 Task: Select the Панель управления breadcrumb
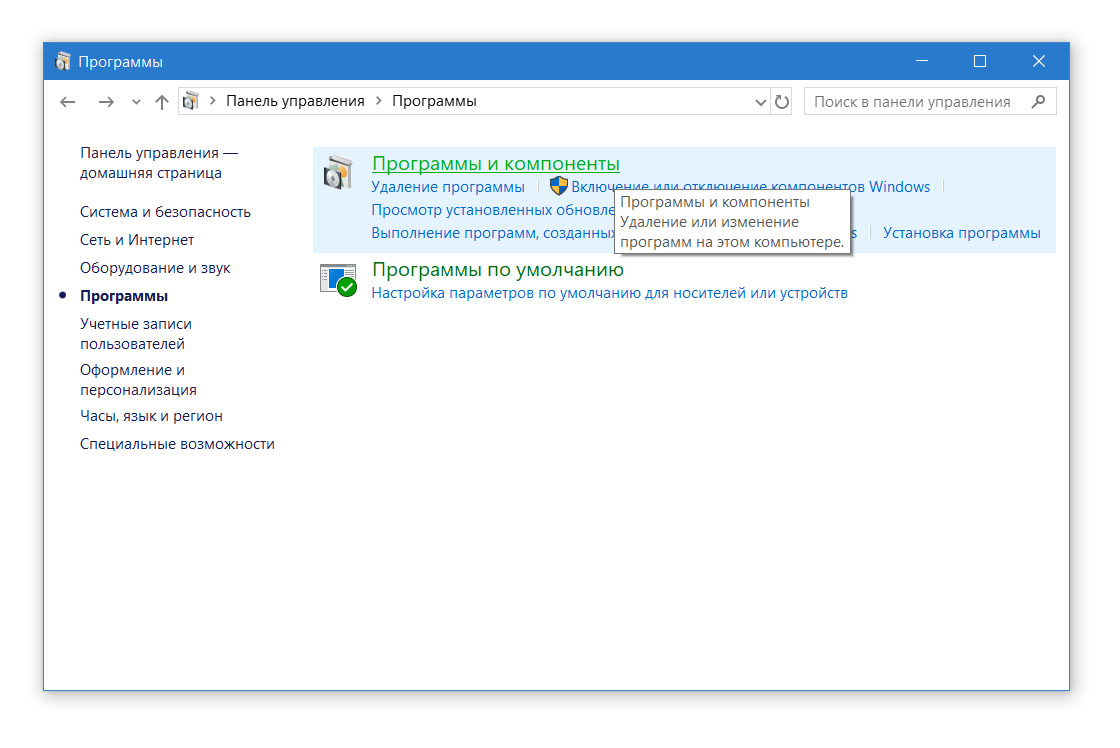[295, 101]
